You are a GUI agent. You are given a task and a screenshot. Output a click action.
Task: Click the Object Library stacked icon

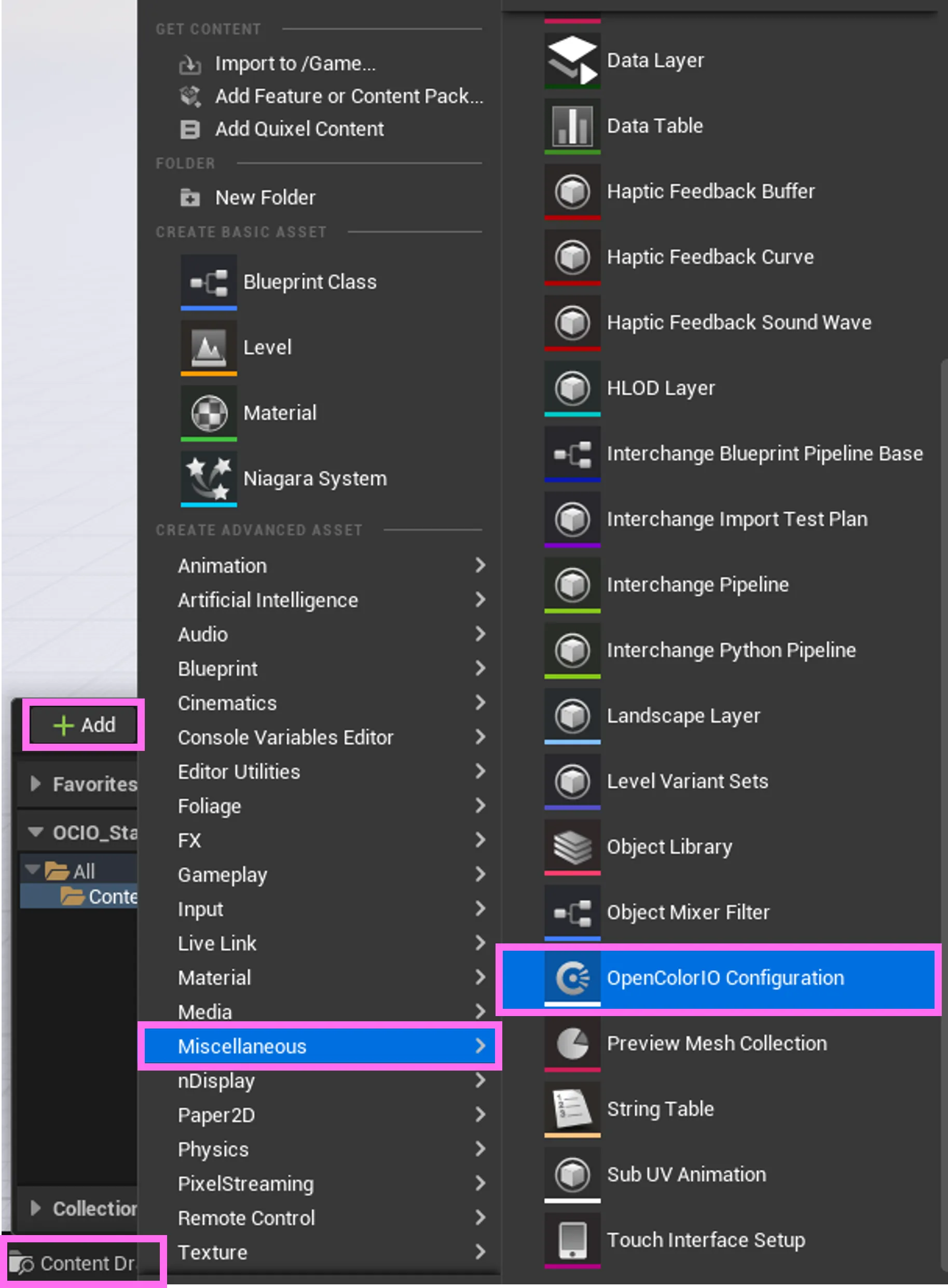click(x=572, y=846)
